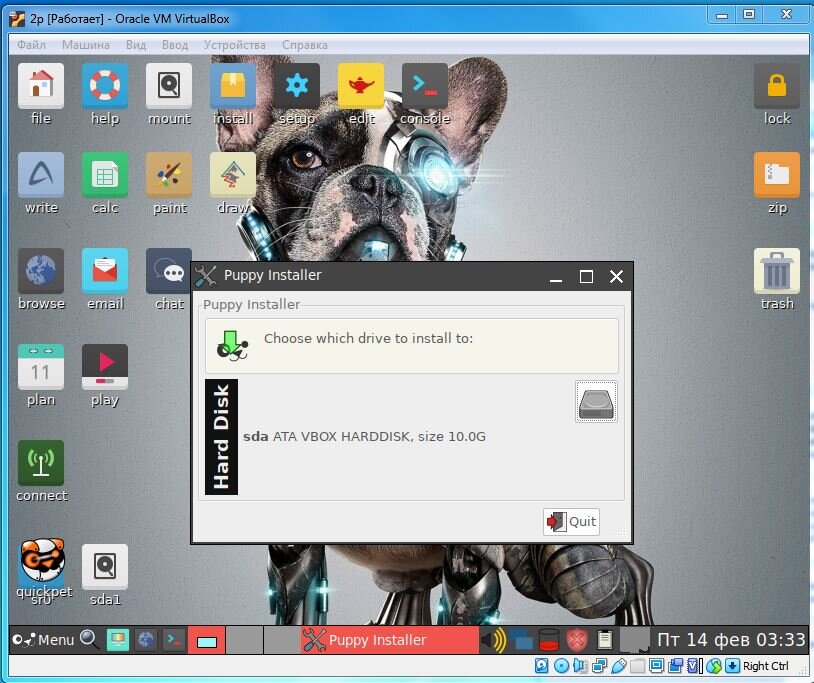Open the firewall shield tray icon
Viewport: 814px width, 683px height.
click(x=577, y=640)
